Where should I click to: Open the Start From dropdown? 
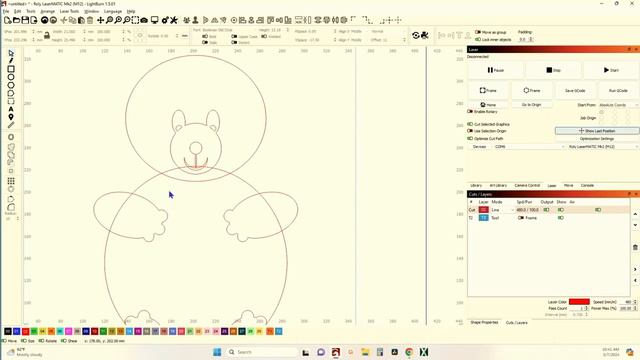[x=618, y=105]
